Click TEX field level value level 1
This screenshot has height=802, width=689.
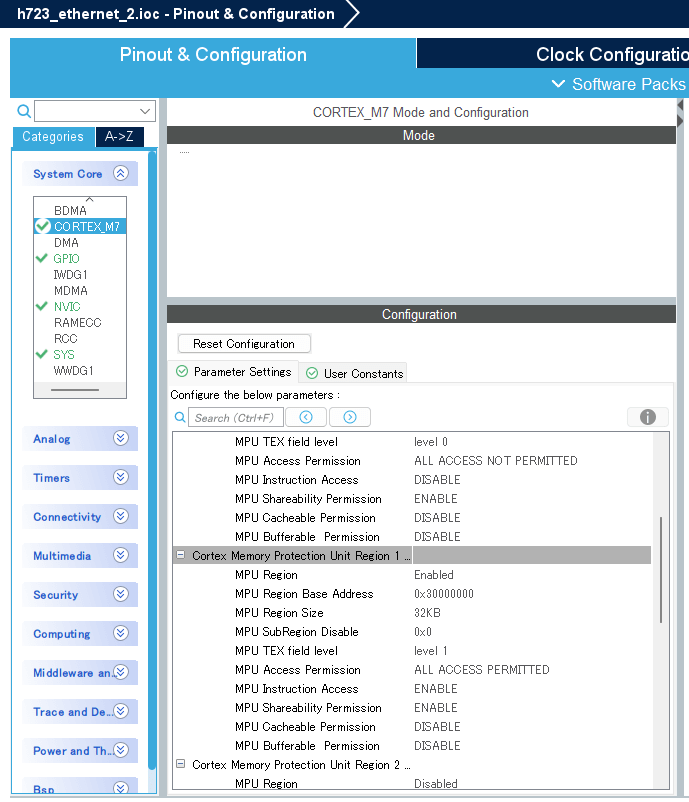[431, 651]
